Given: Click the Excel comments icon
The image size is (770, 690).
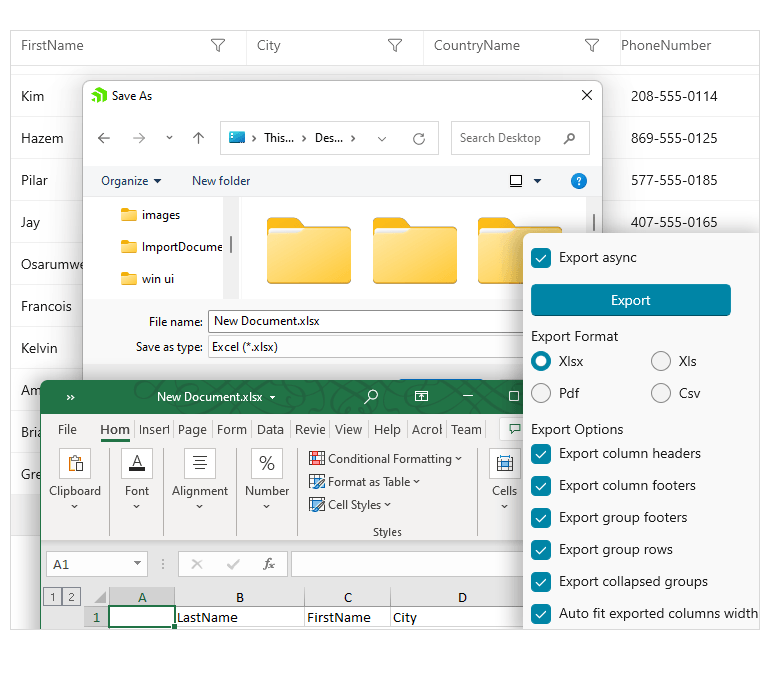Looking at the screenshot, I should (514, 429).
